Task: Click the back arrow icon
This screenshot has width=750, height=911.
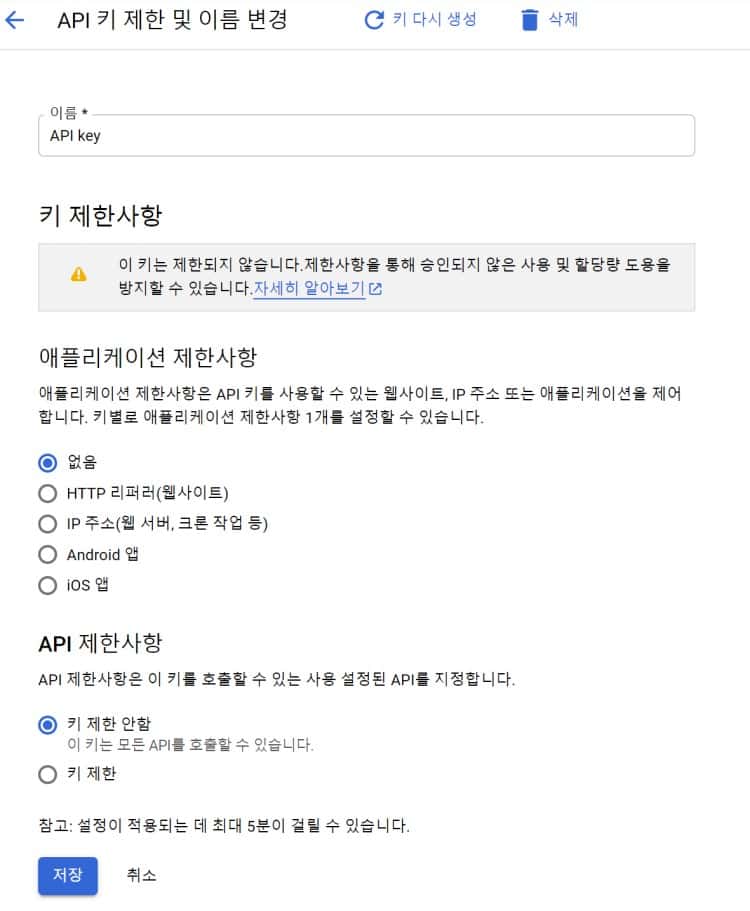Action: click(15, 20)
